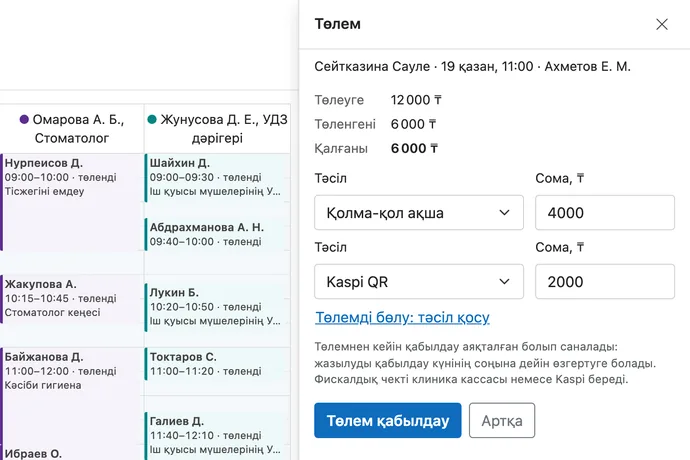Click the Төленгені 6 000 ₸ amount

pyautogui.click(x=413, y=124)
